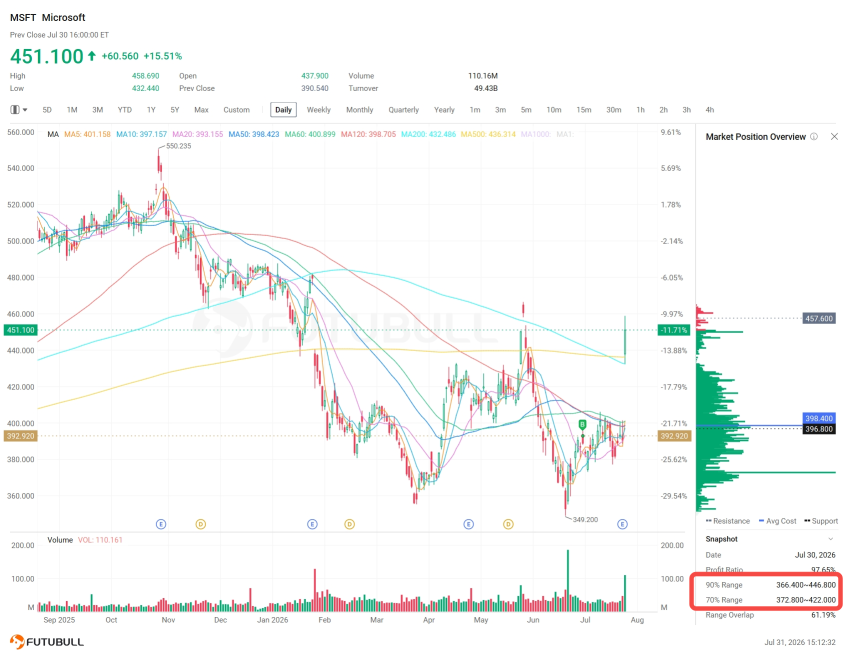Click the green B buy marker on chart

pos(582,425)
